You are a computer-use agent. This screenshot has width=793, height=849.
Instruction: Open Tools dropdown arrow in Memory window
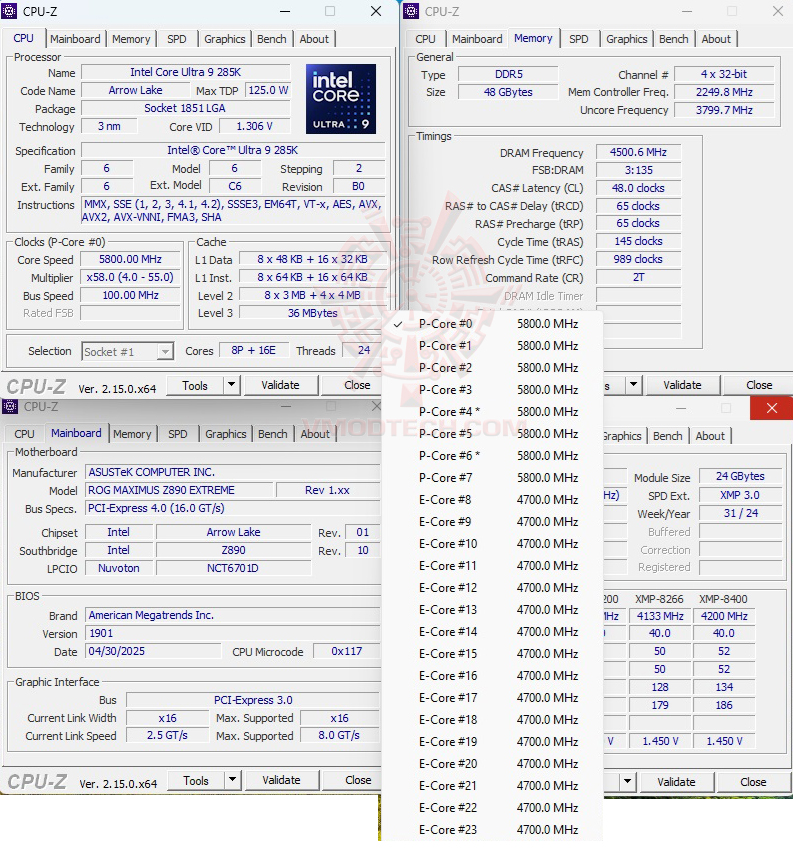pyautogui.click(x=633, y=385)
